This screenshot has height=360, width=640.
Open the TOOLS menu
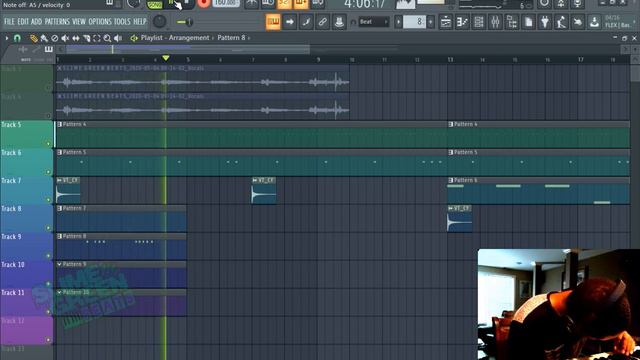(122, 22)
